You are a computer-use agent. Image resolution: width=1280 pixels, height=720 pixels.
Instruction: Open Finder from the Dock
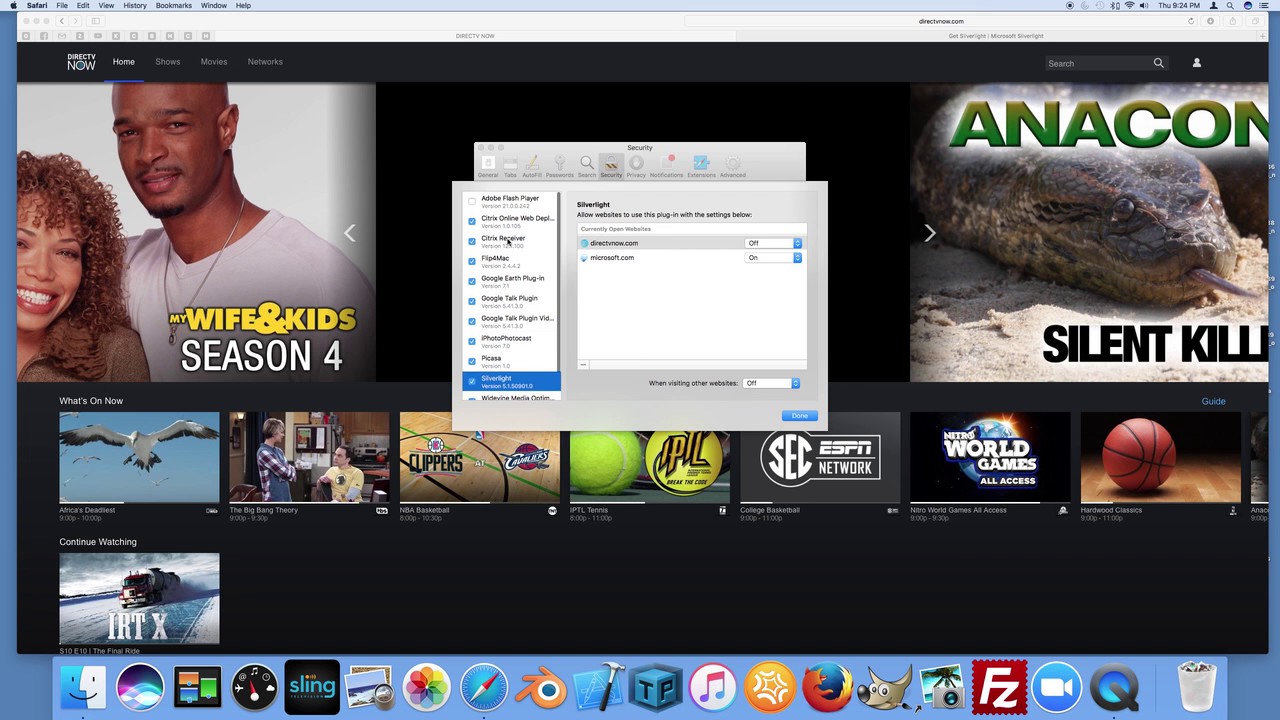[x=83, y=688]
